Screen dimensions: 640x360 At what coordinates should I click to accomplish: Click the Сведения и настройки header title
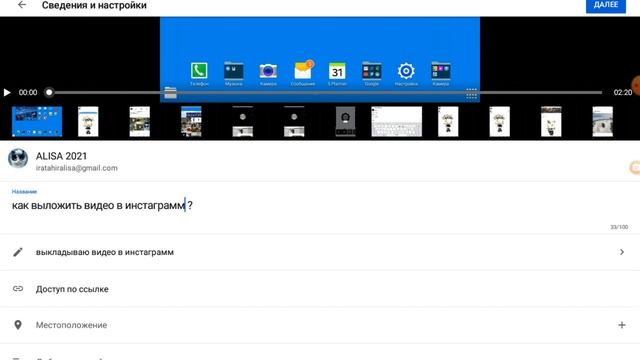coord(94,5)
